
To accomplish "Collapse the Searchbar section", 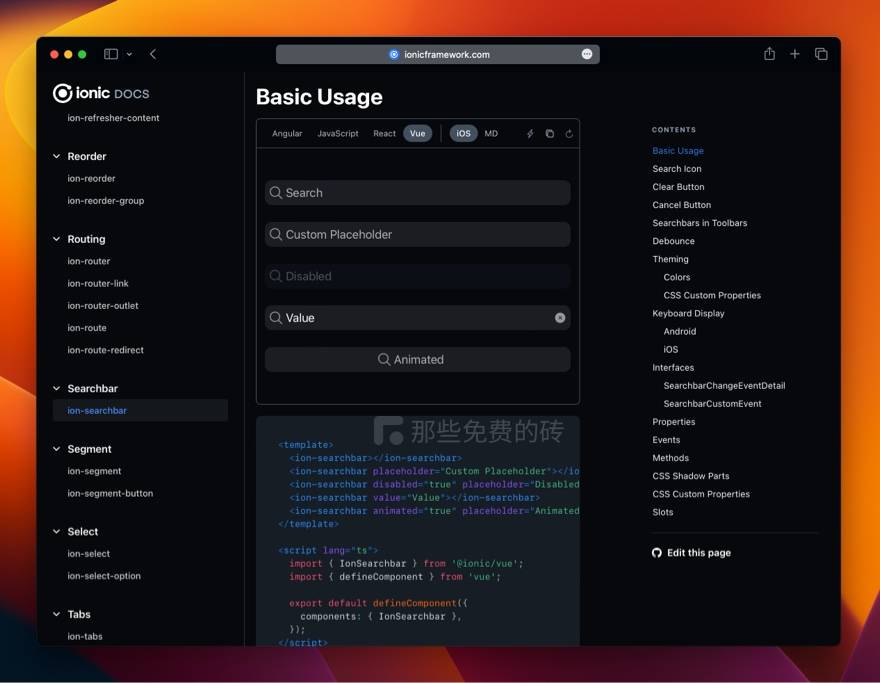I will click(x=56, y=388).
